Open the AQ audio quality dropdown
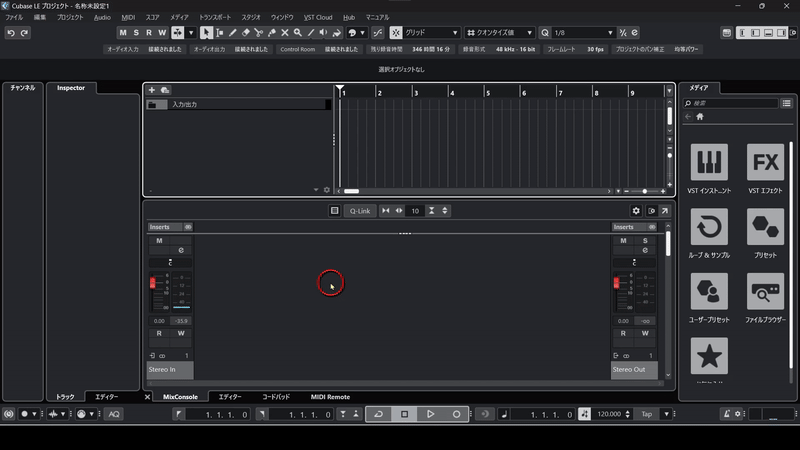The height and width of the screenshot is (450, 800). coord(114,414)
